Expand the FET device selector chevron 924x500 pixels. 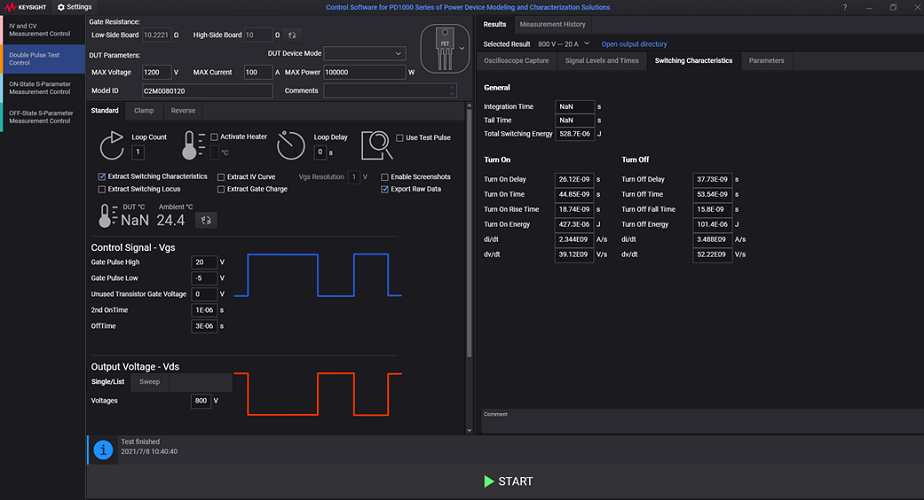coord(461,47)
